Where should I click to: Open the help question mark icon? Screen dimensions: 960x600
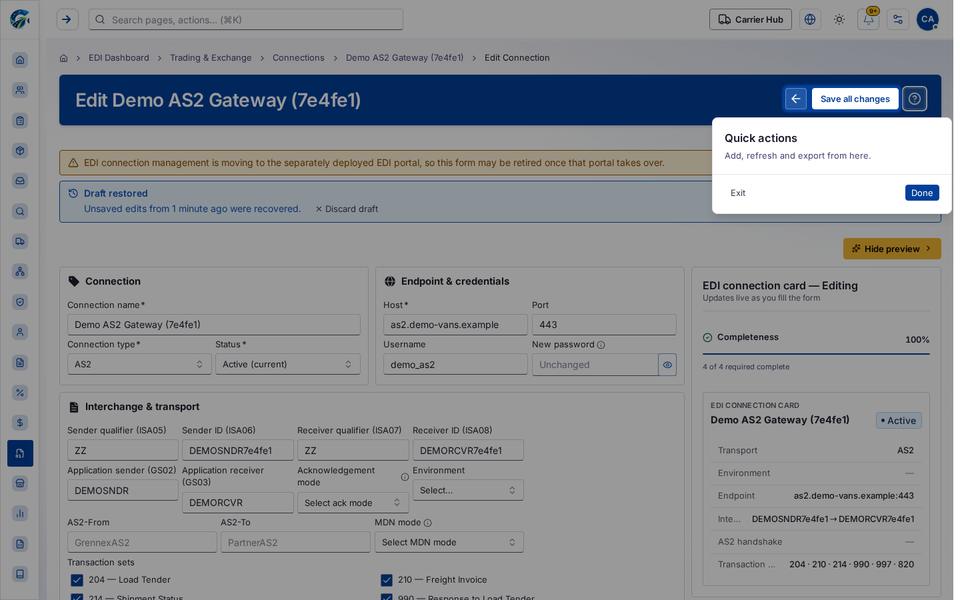(x=915, y=99)
